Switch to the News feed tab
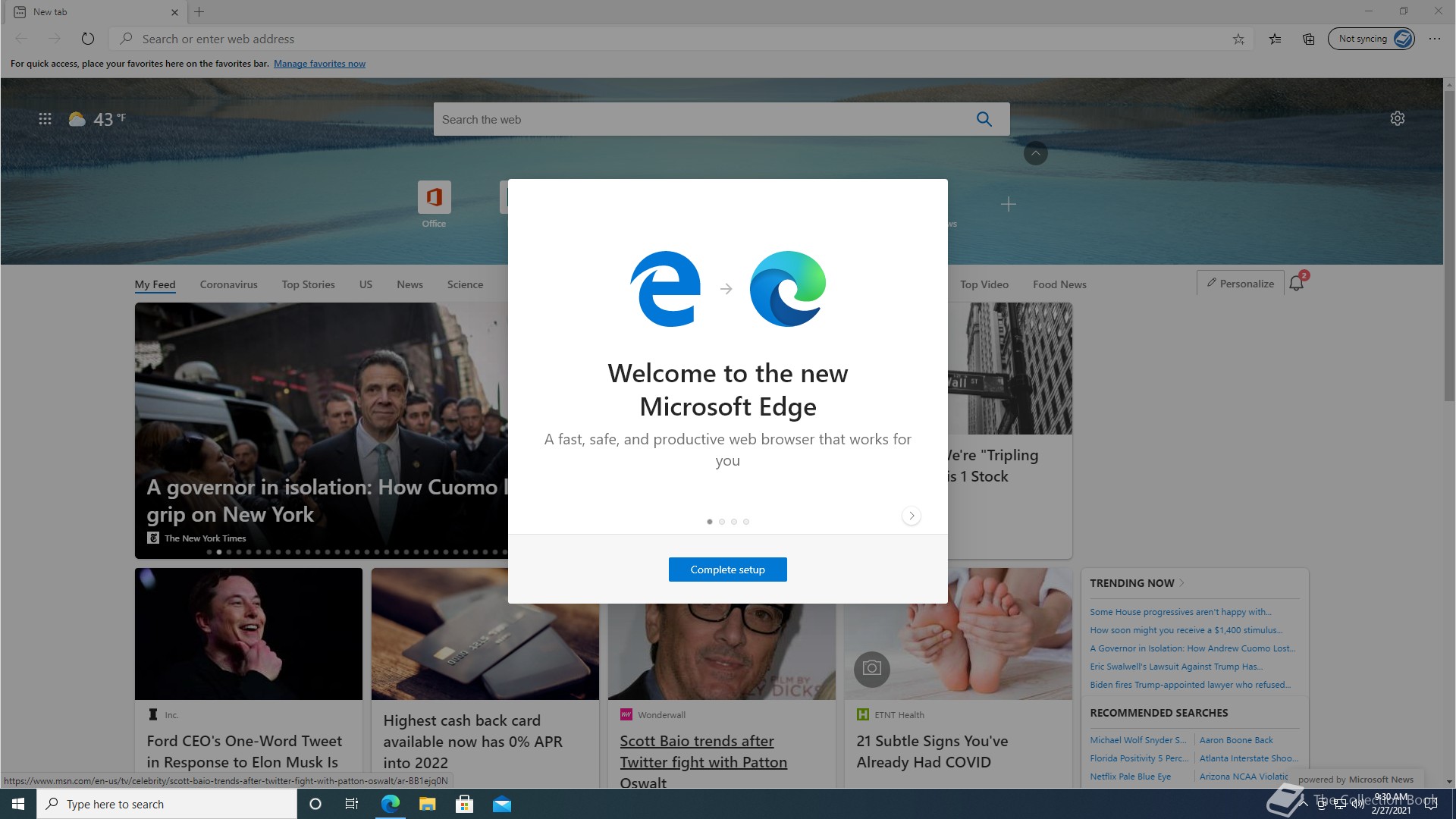This screenshot has height=819, width=1456. [x=410, y=284]
